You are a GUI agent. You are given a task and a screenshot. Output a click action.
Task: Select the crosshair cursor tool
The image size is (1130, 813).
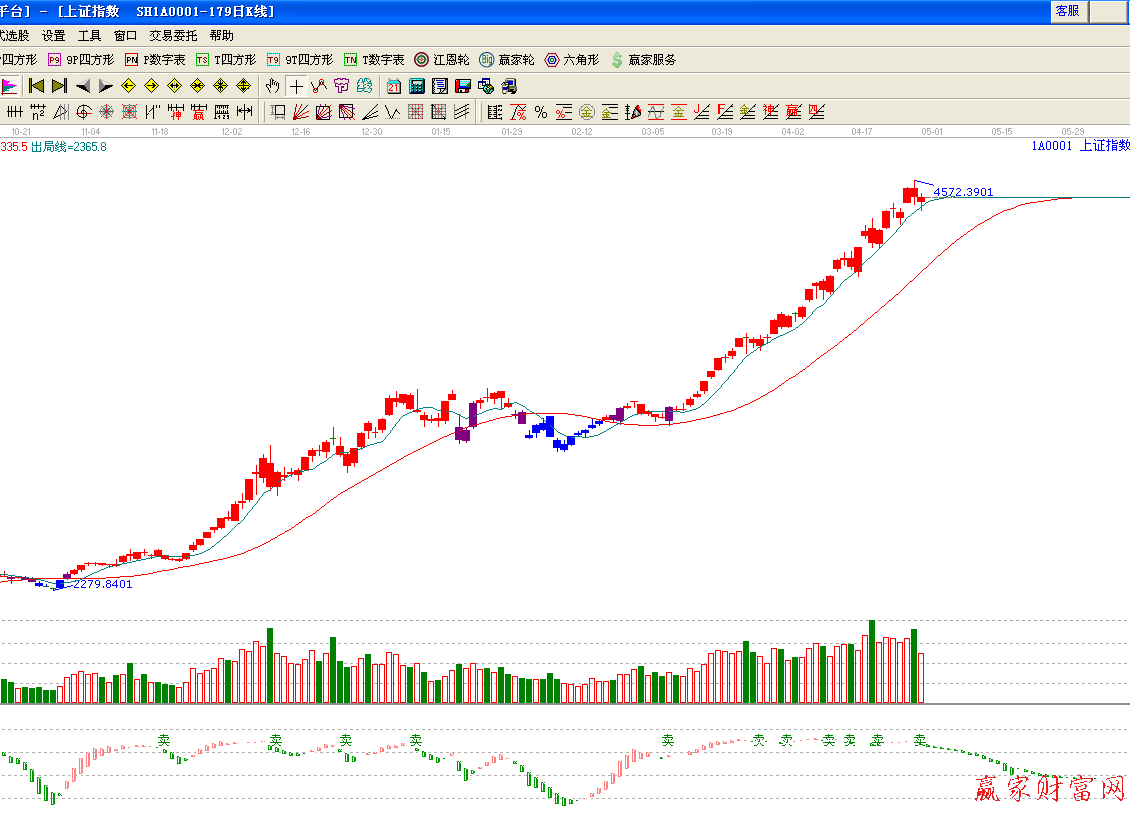(x=296, y=86)
